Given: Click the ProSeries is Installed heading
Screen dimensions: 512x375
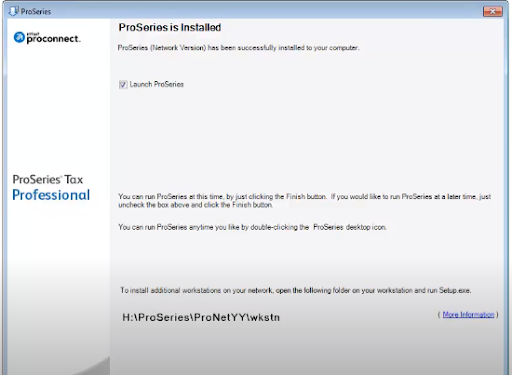Looking at the screenshot, I should (170, 27).
